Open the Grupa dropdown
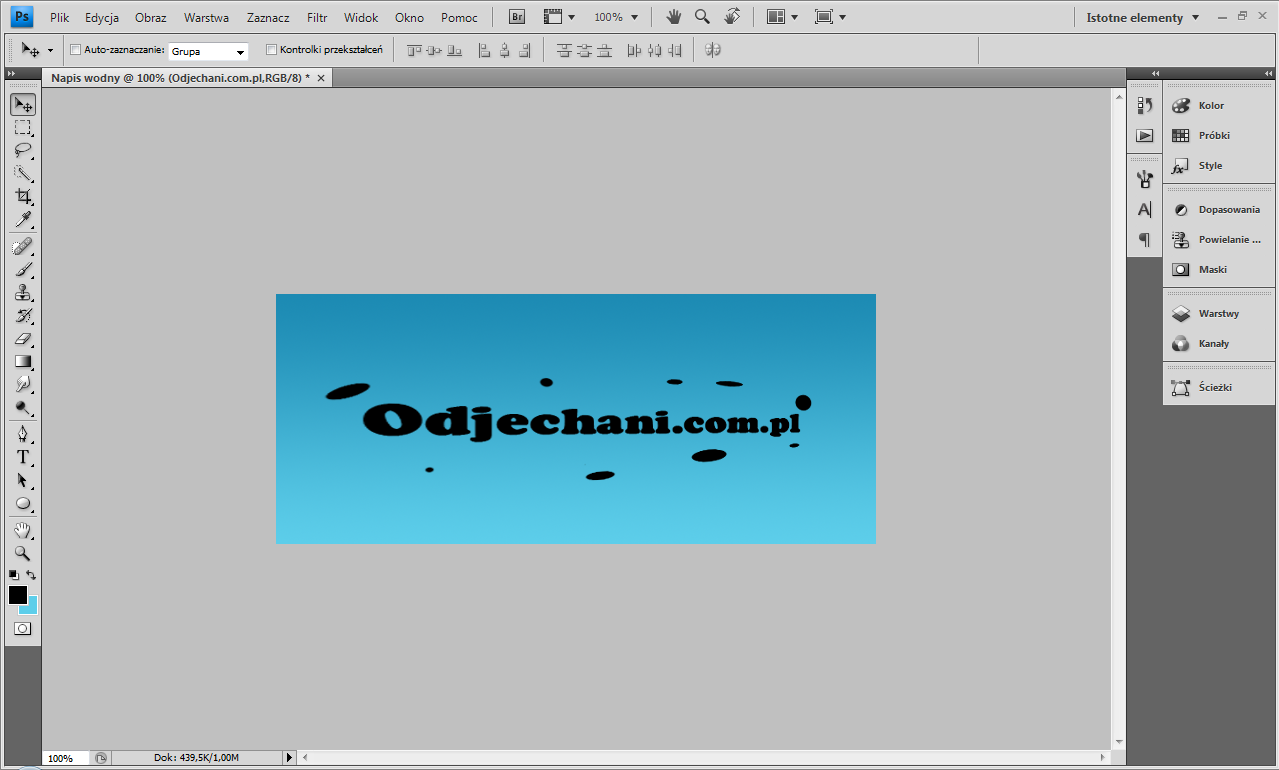1279x770 pixels. tap(208, 51)
